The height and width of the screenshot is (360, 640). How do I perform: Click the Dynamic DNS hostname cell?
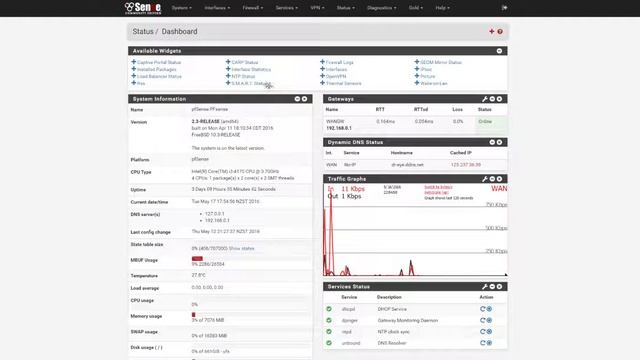pos(407,165)
